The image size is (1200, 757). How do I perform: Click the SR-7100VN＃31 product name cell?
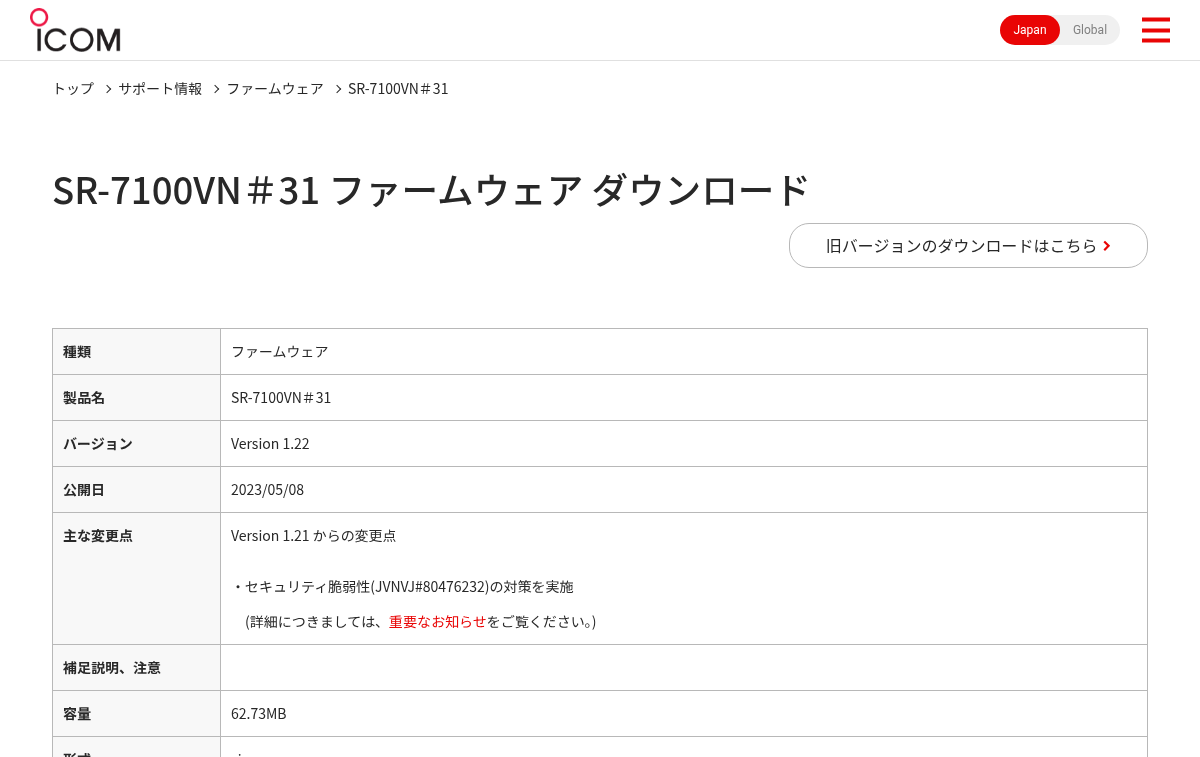click(684, 398)
